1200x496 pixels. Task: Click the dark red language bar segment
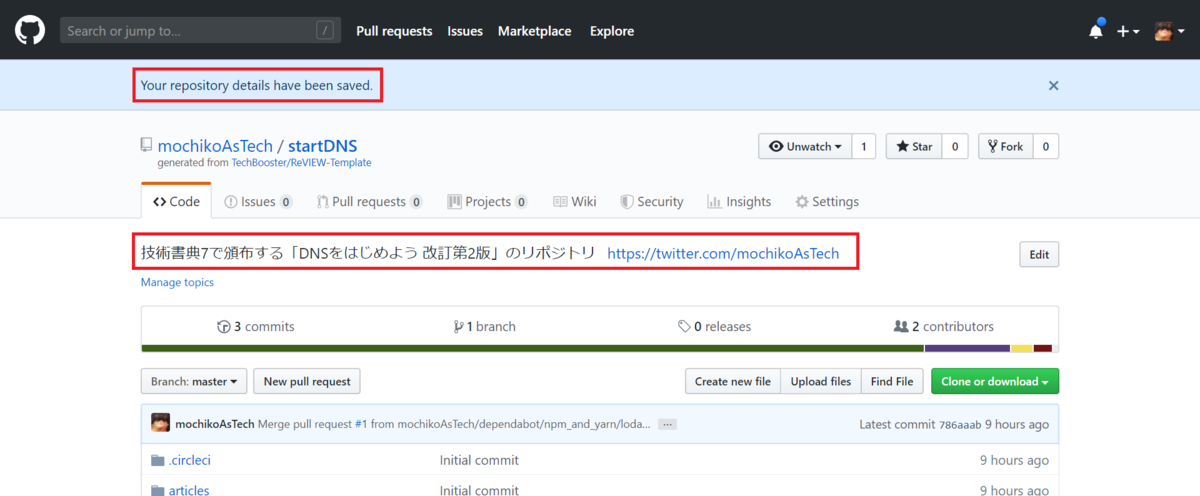click(1043, 348)
